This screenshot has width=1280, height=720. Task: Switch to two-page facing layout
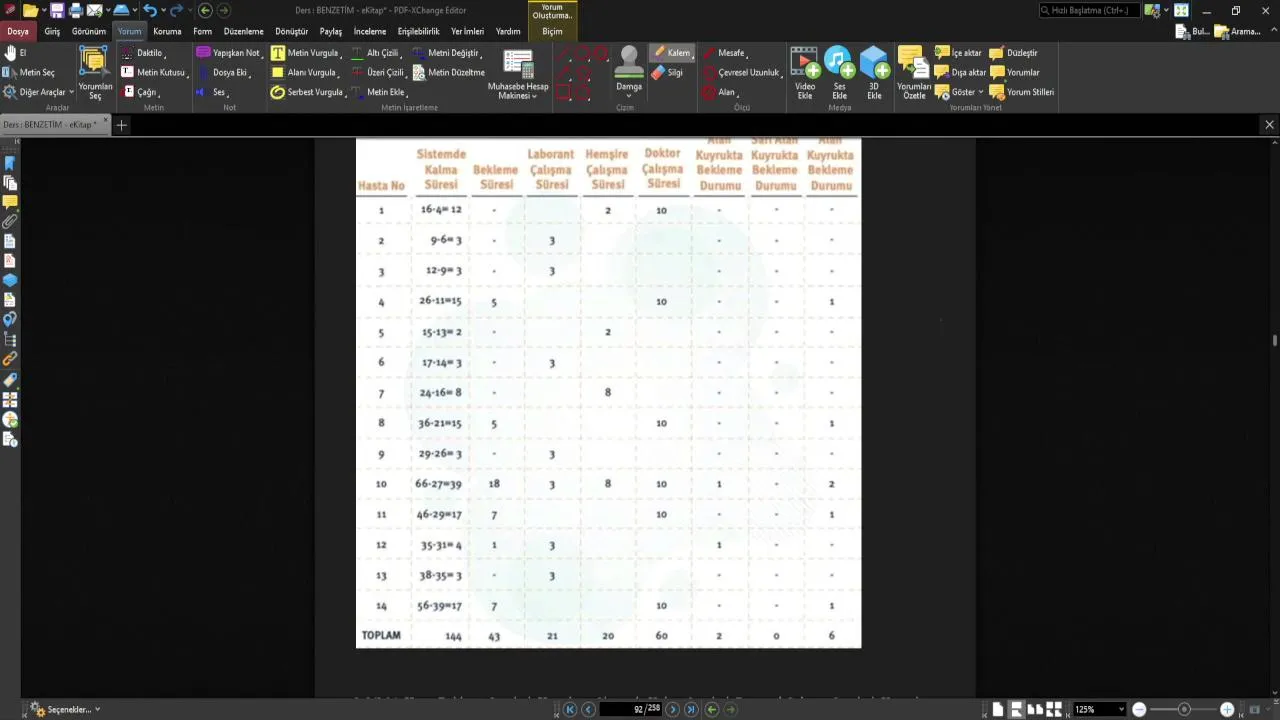(1034, 709)
